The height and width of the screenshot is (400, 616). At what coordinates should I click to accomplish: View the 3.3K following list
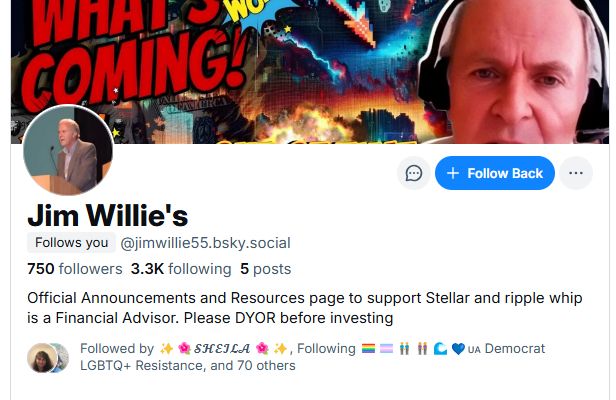pos(181,269)
